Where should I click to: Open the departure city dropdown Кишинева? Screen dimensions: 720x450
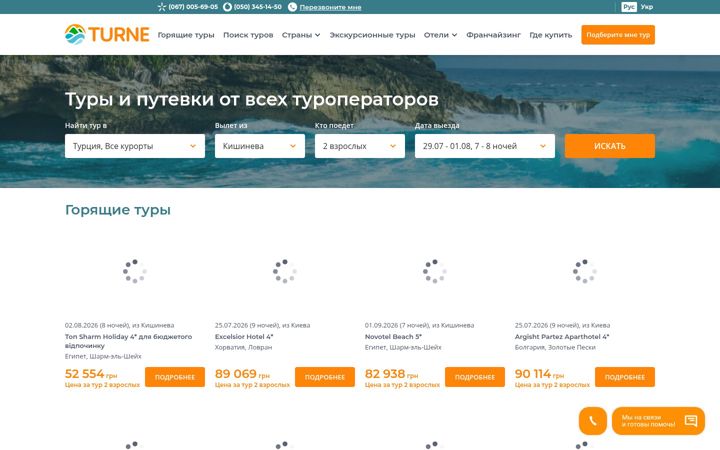(259, 146)
